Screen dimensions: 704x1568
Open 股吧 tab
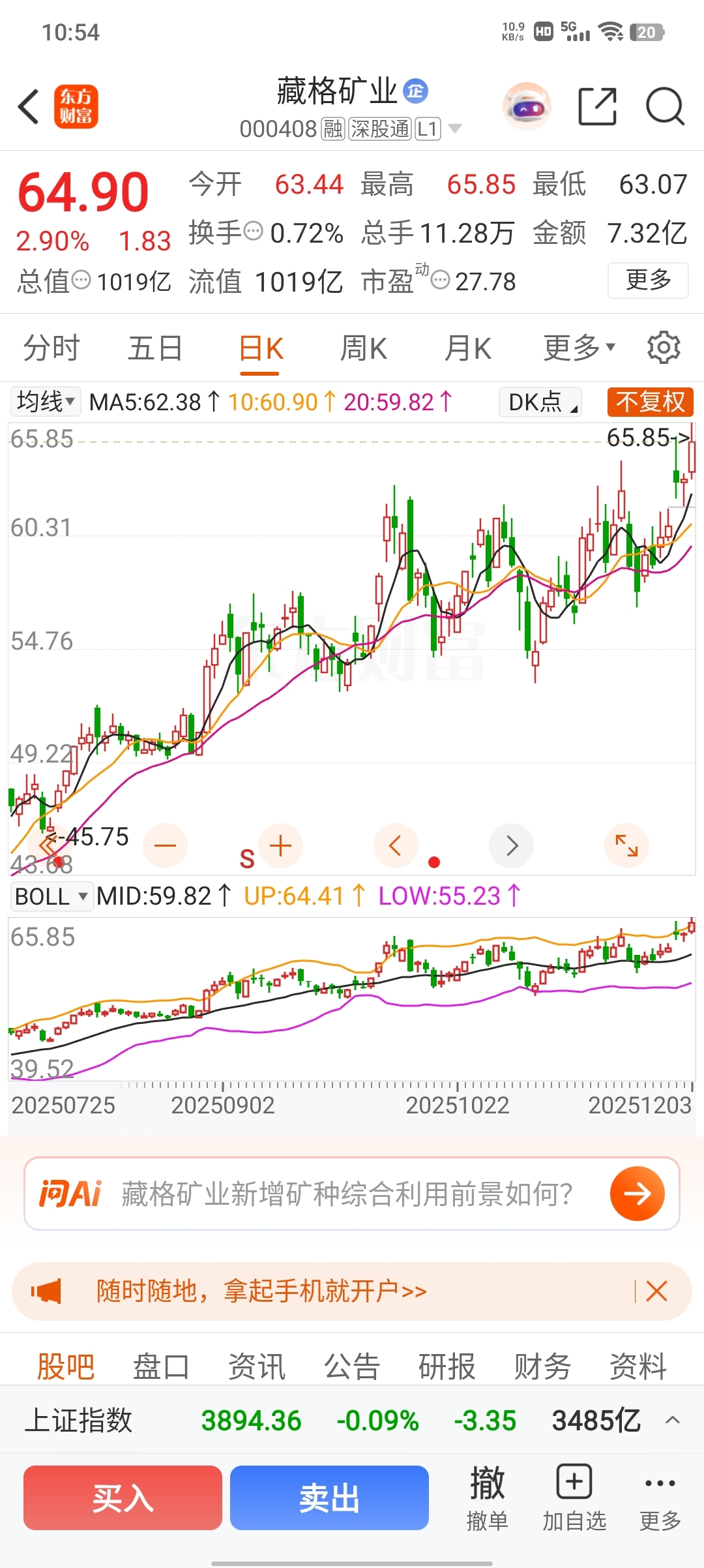[x=66, y=1366]
